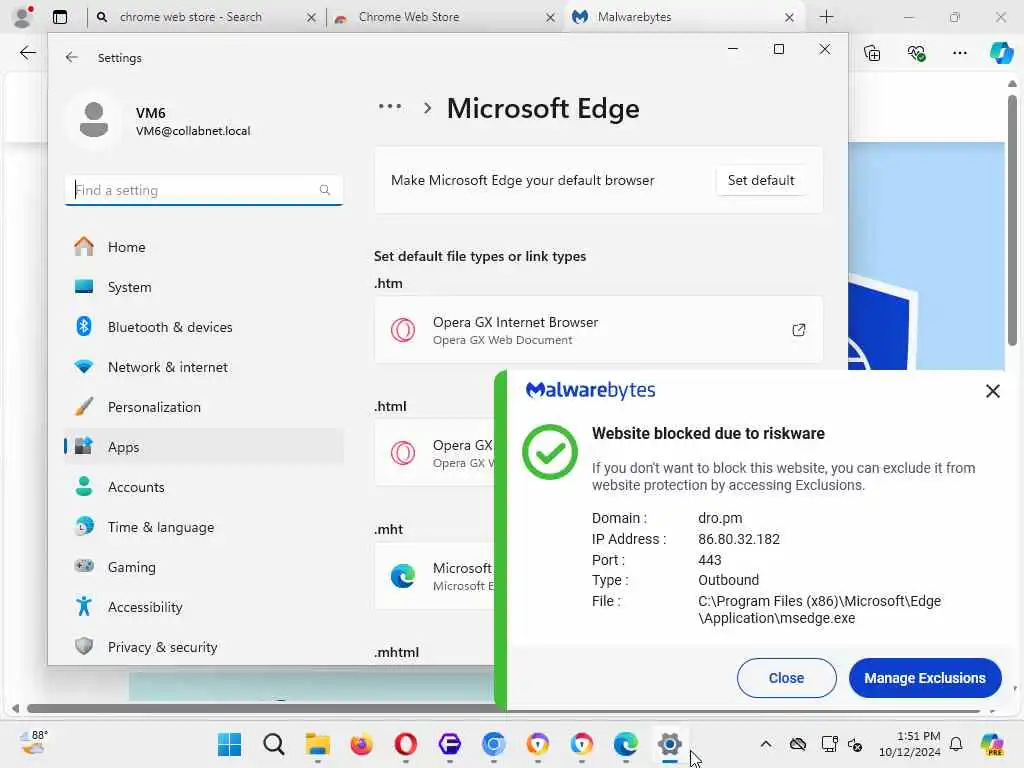Viewport: 1024px width, 768px height.
Task: Click the Edge profile avatar icon
Action: pyautogui.click(x=24, y=17)
